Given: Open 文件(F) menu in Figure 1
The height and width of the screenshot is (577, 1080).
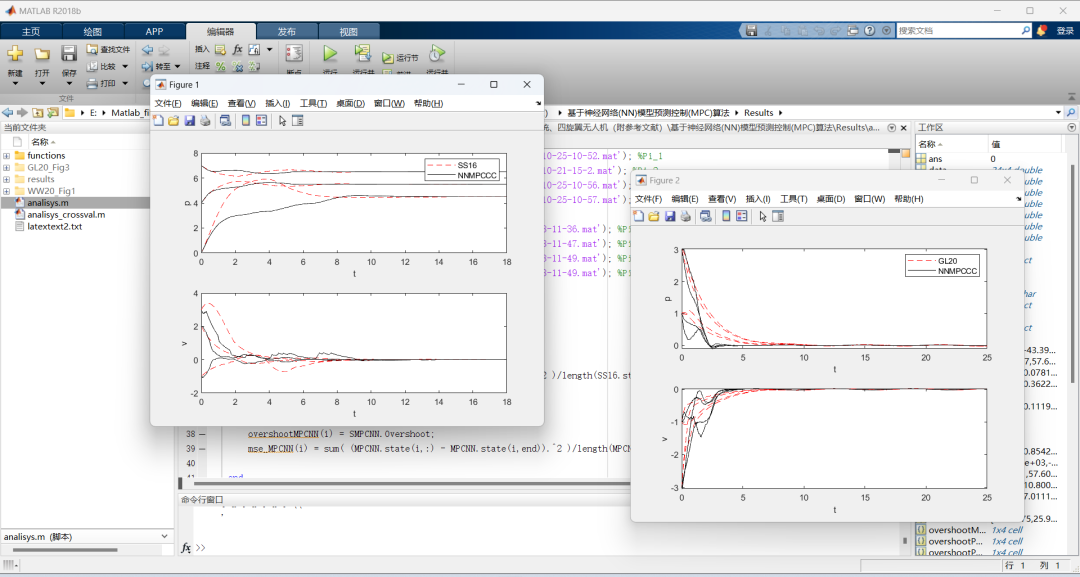Looking at the screenshot, I should tap(168, 103).
